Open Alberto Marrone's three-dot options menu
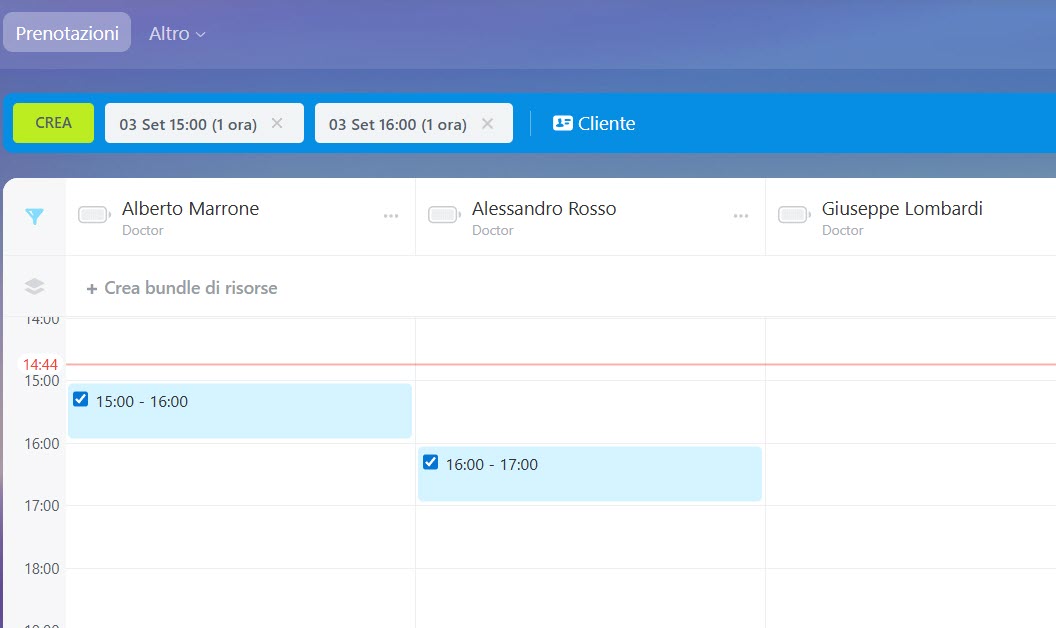The image size is (1056, 628). click(391, 216)
